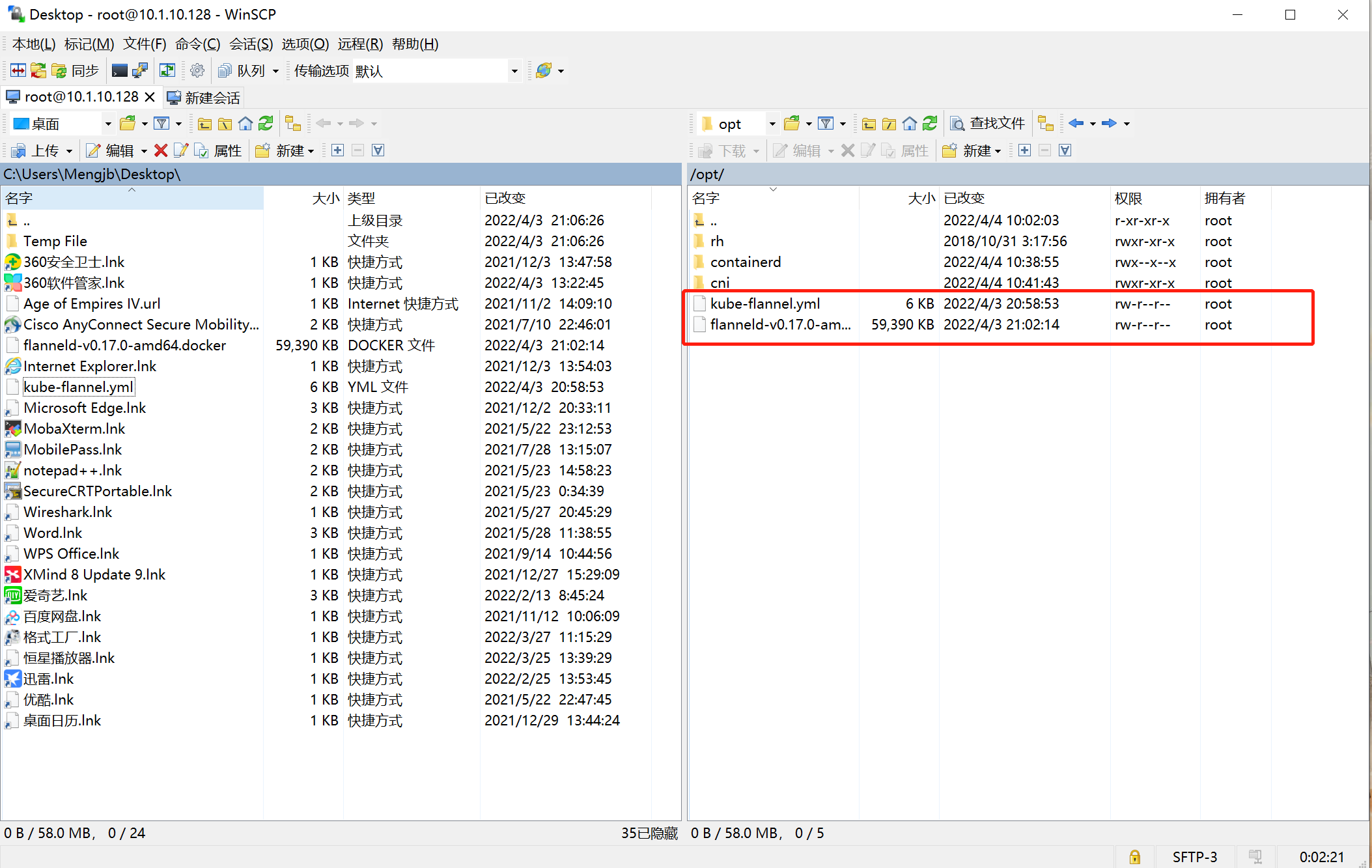Refresh the local panel

point(266,123)
